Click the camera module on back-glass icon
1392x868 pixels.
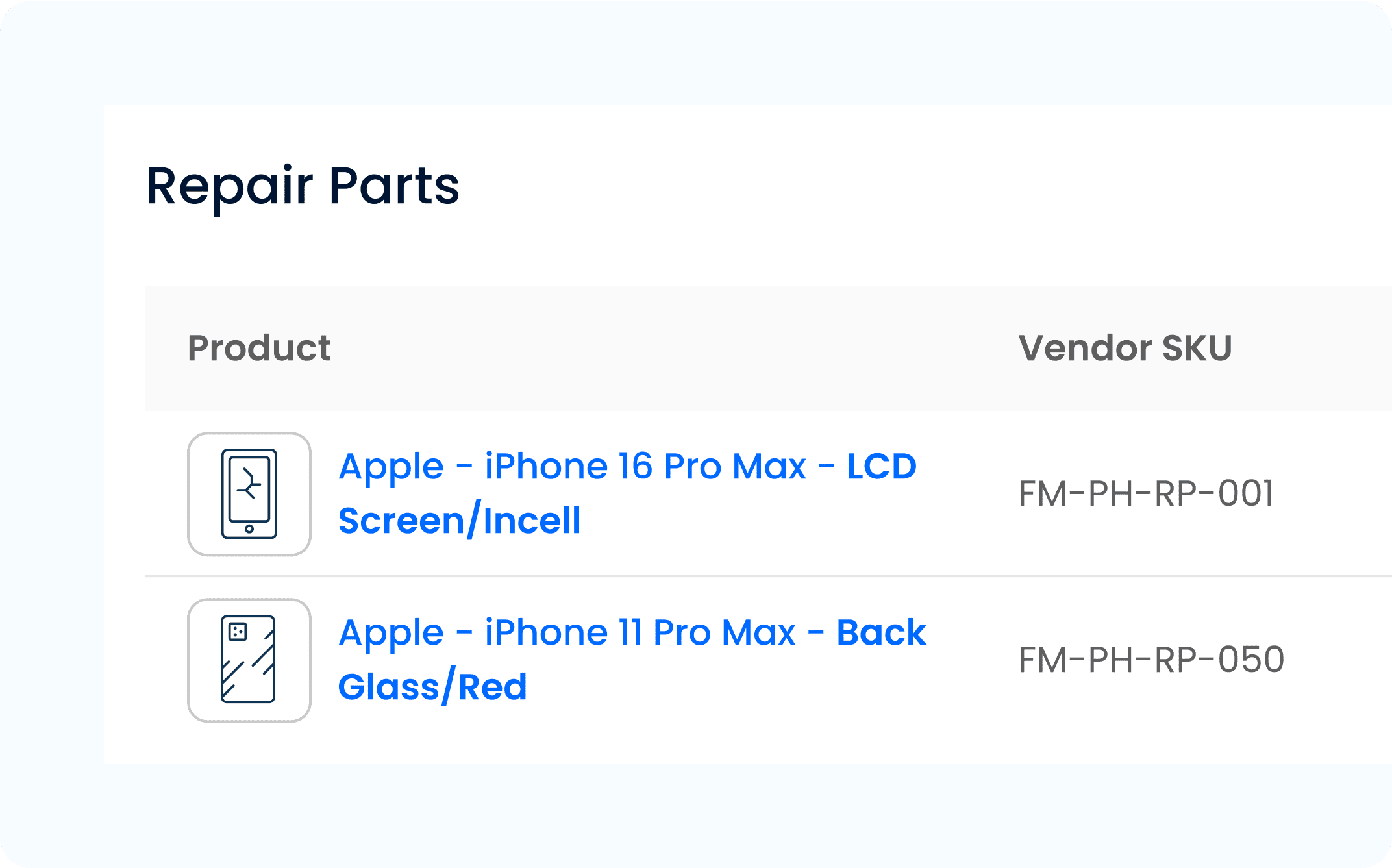tap(238, 631)
